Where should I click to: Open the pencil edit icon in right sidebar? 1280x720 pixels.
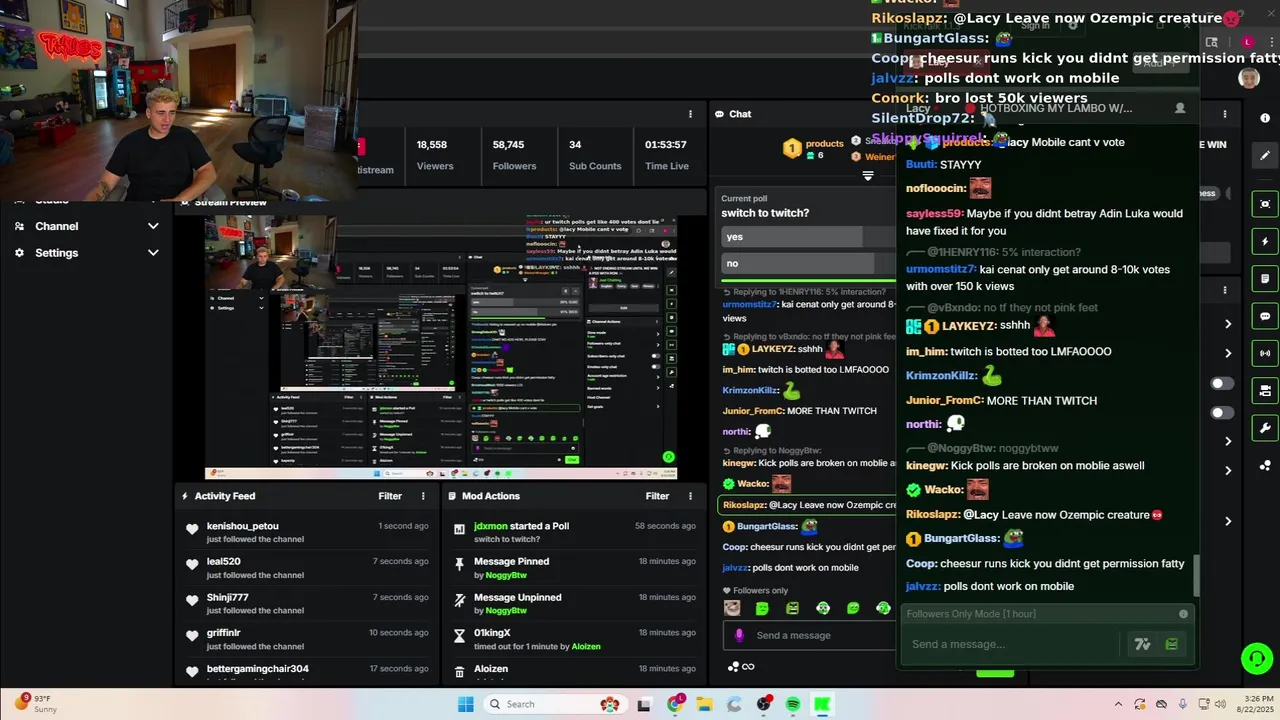coord(1265,155)
